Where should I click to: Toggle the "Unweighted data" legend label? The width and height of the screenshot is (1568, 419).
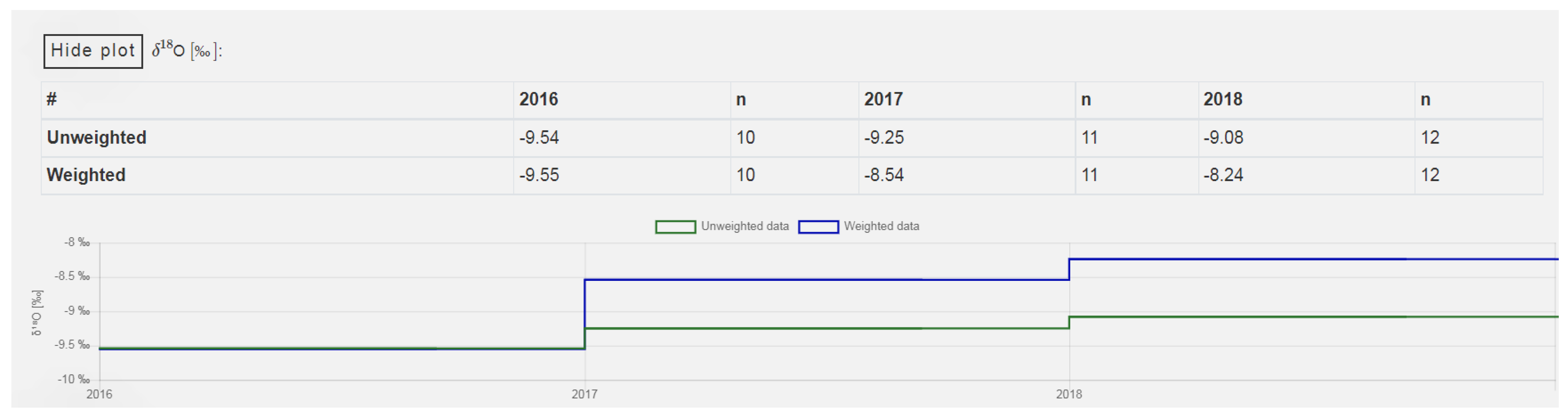click(744, 227)
